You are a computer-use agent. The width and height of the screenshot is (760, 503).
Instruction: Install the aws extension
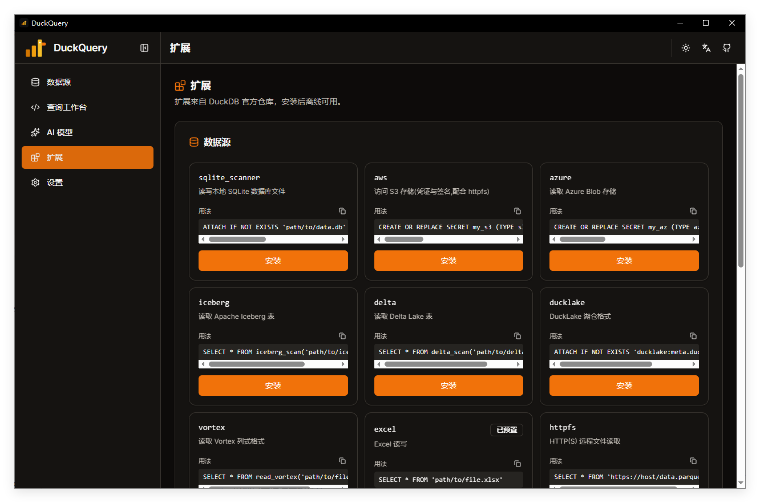(x=448, y=261)
